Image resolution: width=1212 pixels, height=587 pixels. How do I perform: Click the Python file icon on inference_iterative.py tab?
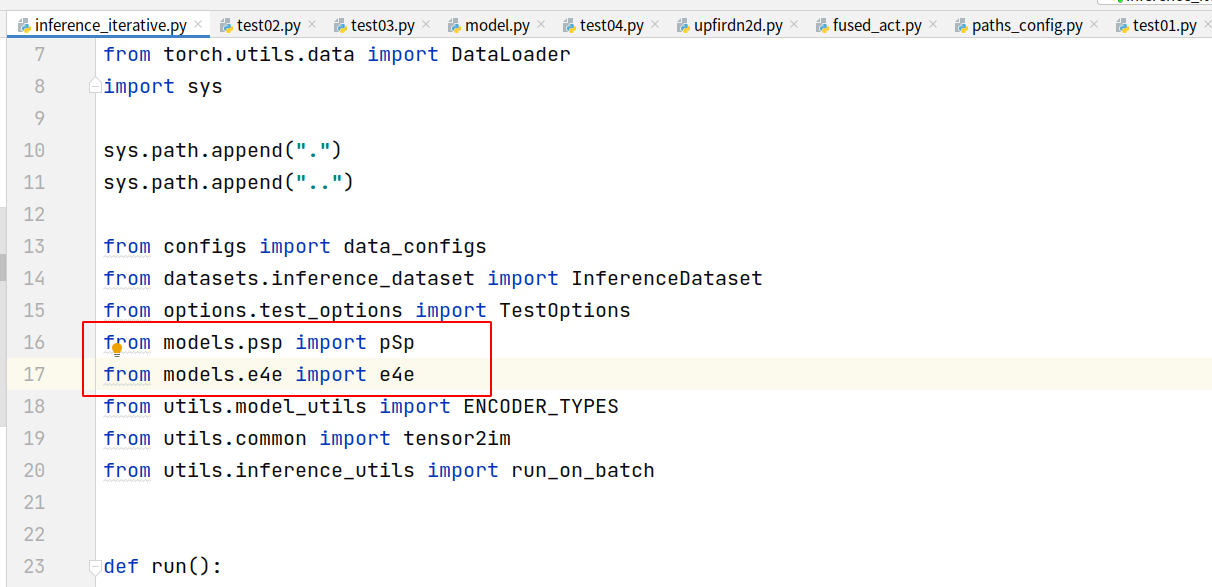pos(24,25)
